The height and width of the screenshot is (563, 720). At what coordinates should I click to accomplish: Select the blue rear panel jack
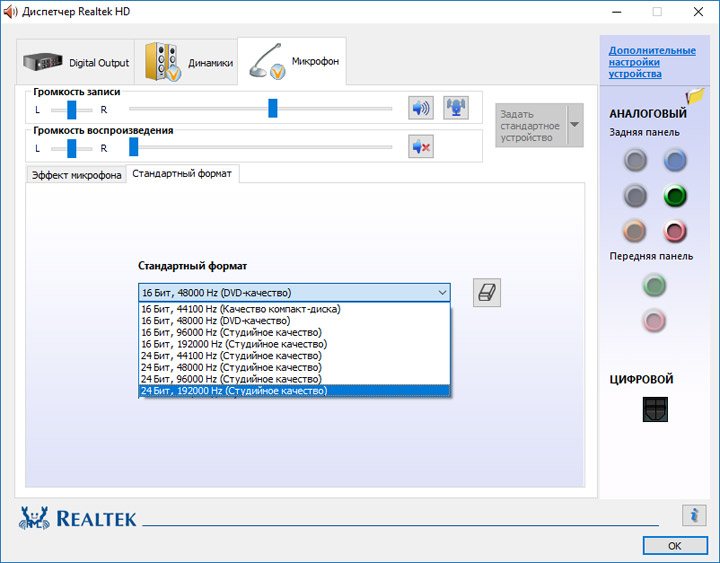(x=675, y=161)
